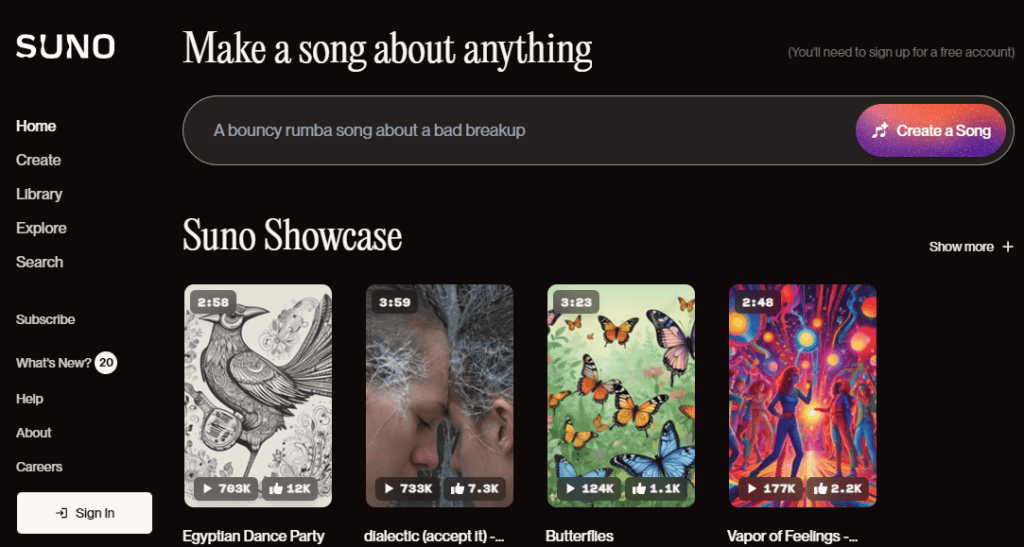Image resolution: width=1024 pixels, height=547 pixels.
Task: Play the Butterflies track
Action: click(588, 488)
